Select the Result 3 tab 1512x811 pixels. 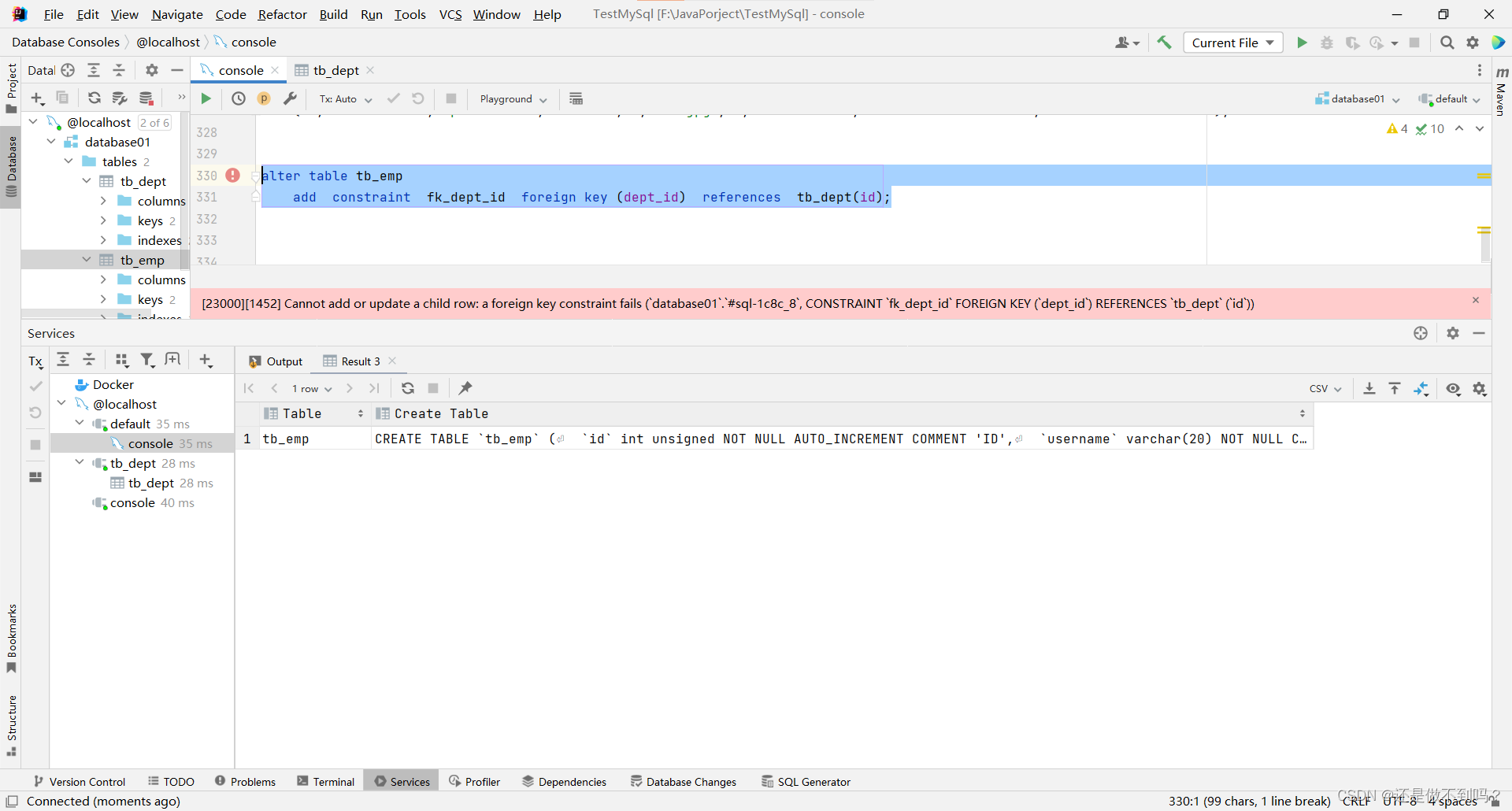pyautogui.click(x=360, y=361)
